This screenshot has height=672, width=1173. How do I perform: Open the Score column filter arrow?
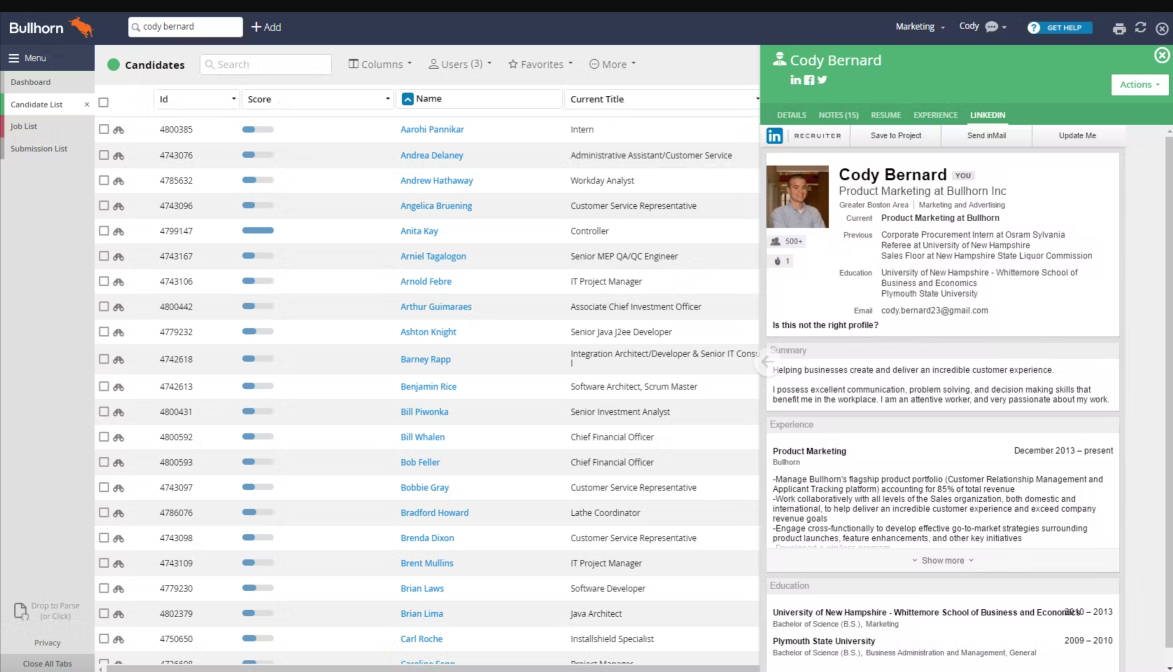click(388, 99)
